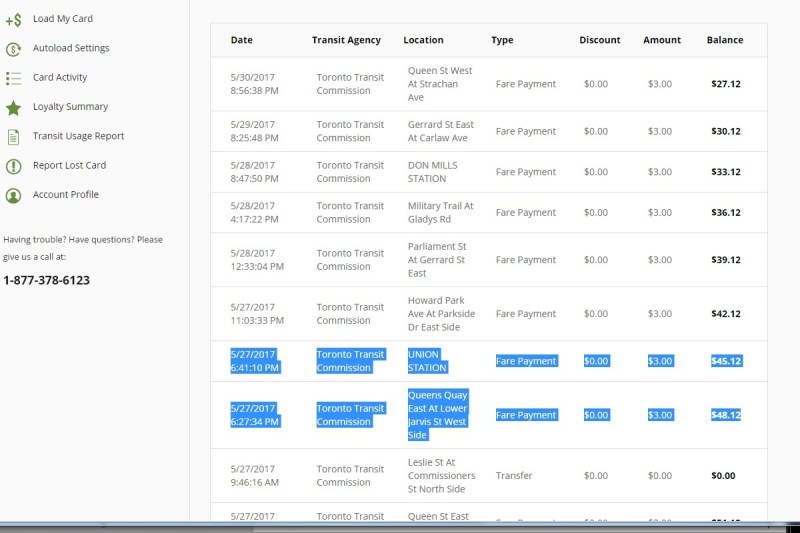Open Card Activity from the sidebar
Screen dimensions: 800x533
(x=60, y=77)
